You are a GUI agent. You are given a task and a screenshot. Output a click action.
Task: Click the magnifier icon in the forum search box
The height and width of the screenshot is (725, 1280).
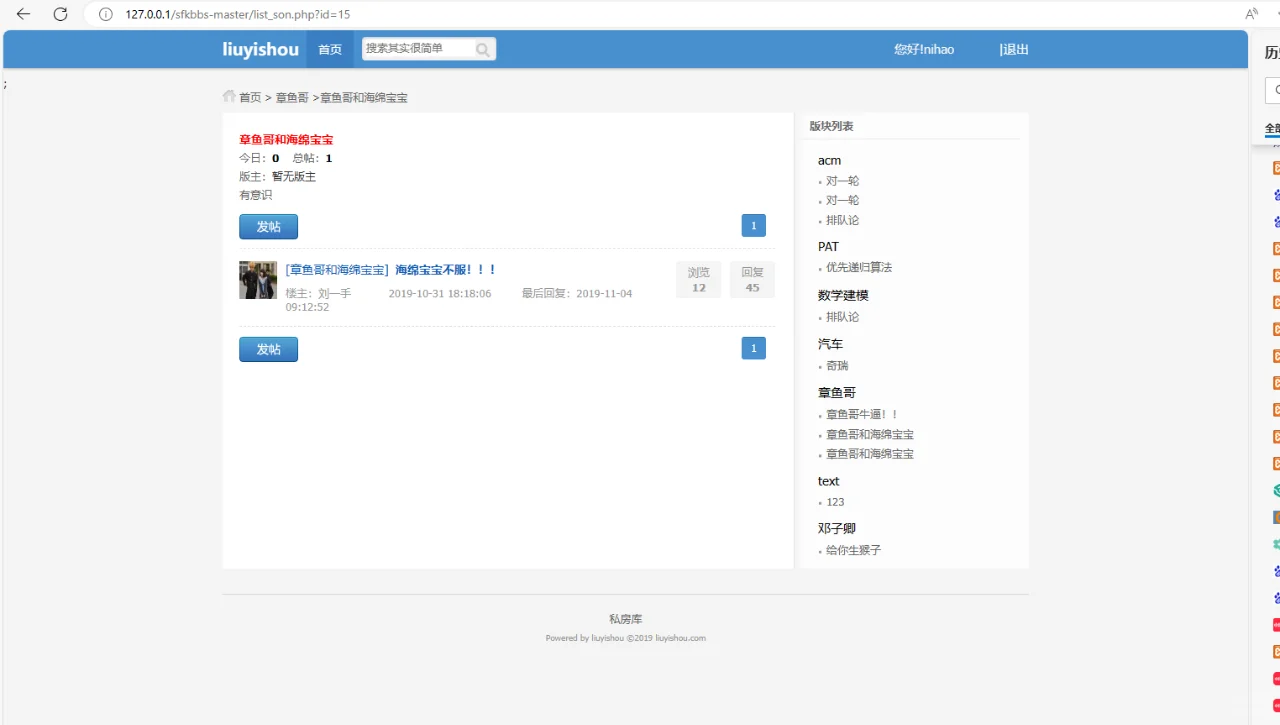pyautogui.click(x=483, y=49)
